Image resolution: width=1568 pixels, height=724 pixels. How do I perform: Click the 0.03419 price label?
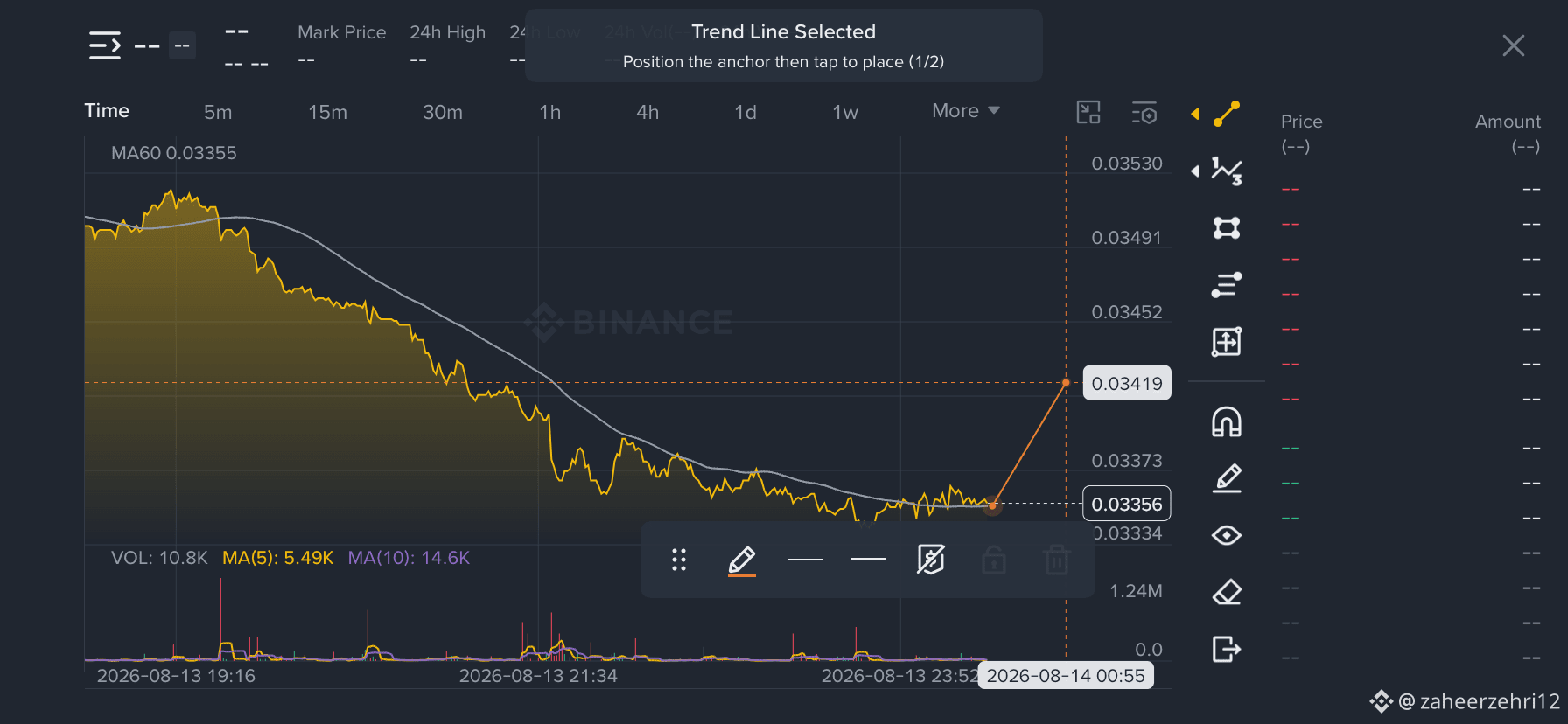pyautogui.click(x=1127, y=383)
